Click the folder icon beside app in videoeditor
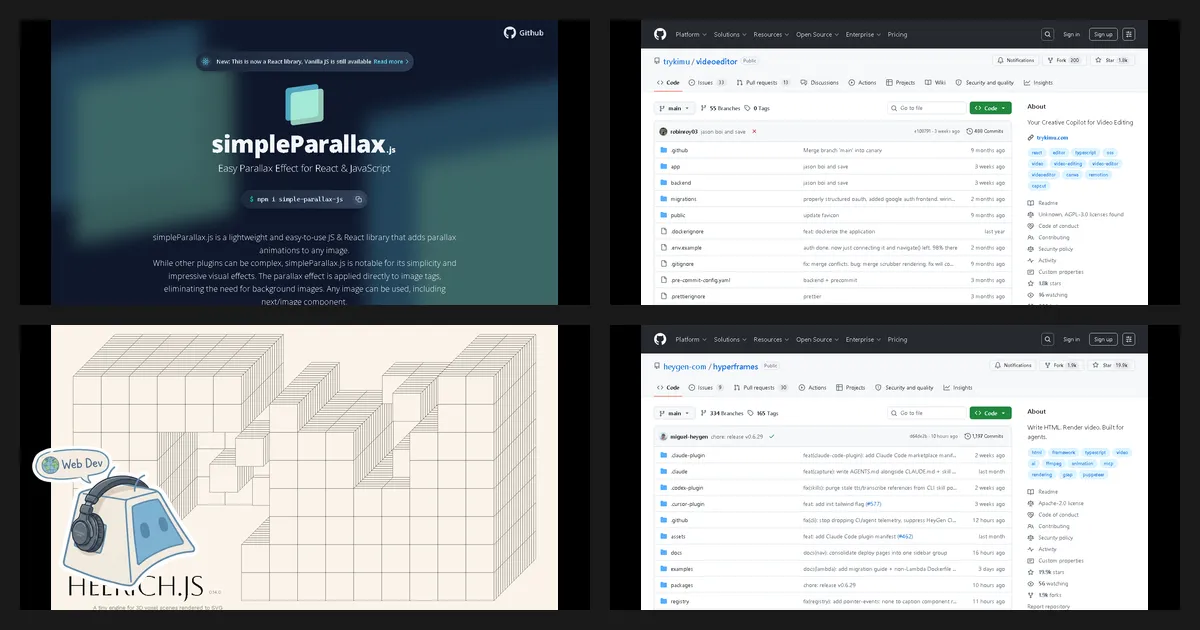 click(x=663, y=166)
